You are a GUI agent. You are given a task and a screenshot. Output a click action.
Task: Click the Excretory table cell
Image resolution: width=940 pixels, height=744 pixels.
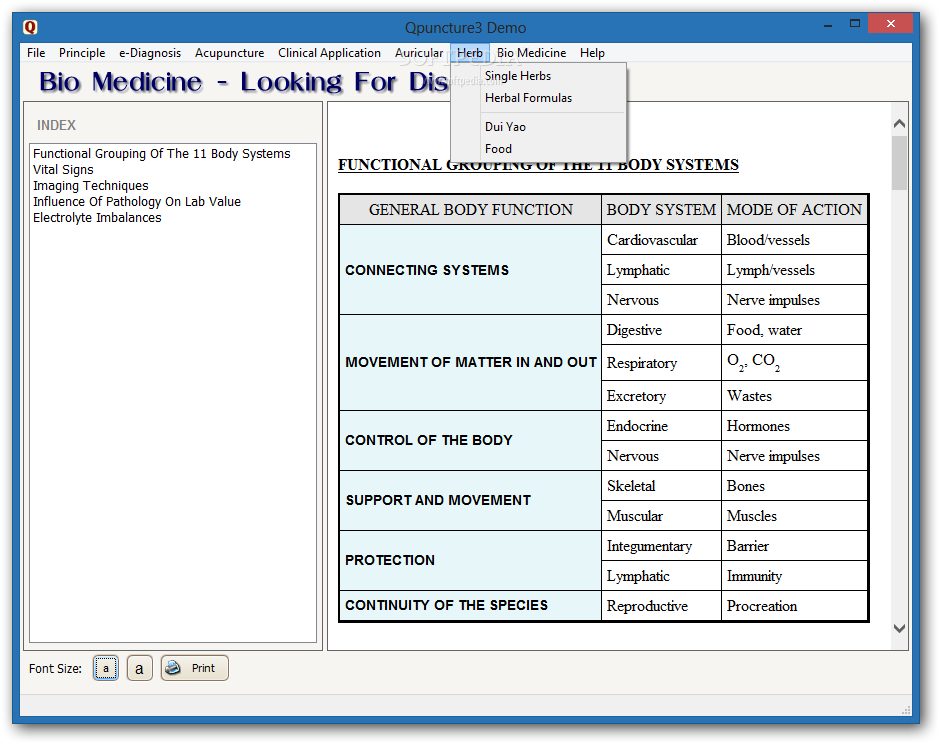click(661, 396)
